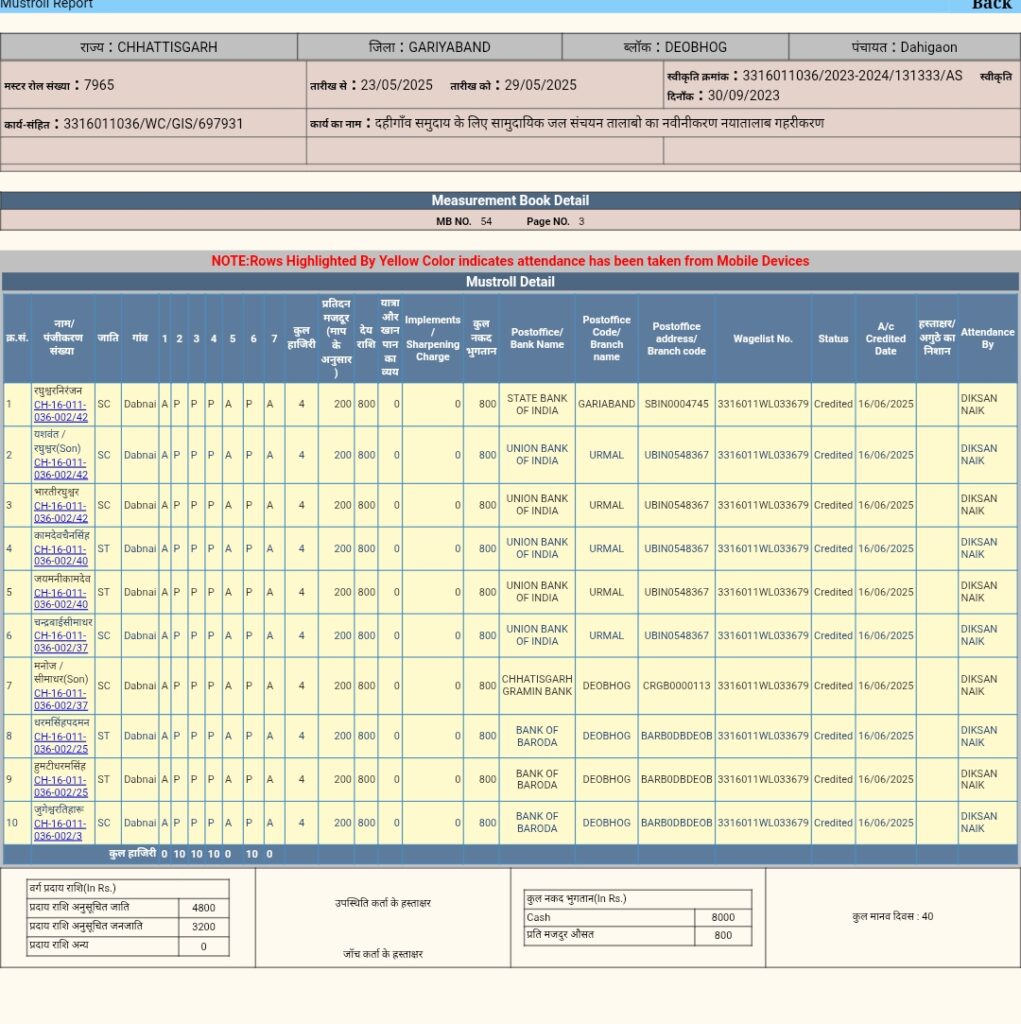Open the job card link in row 9
This screenshot has height=1024, width=1021.
[61, 786]
